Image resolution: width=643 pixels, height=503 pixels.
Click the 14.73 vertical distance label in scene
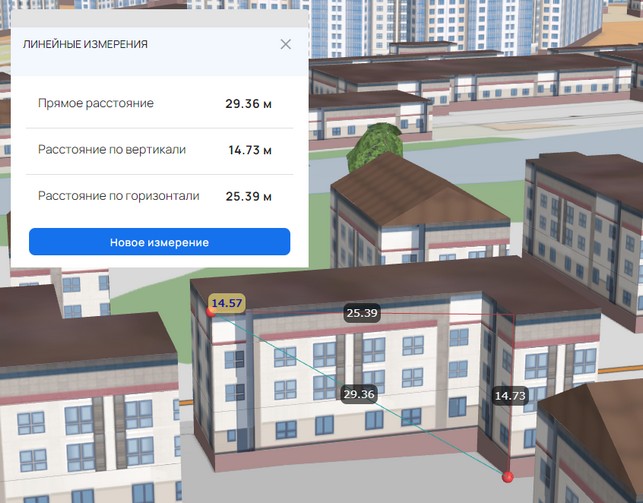[510, 396]
